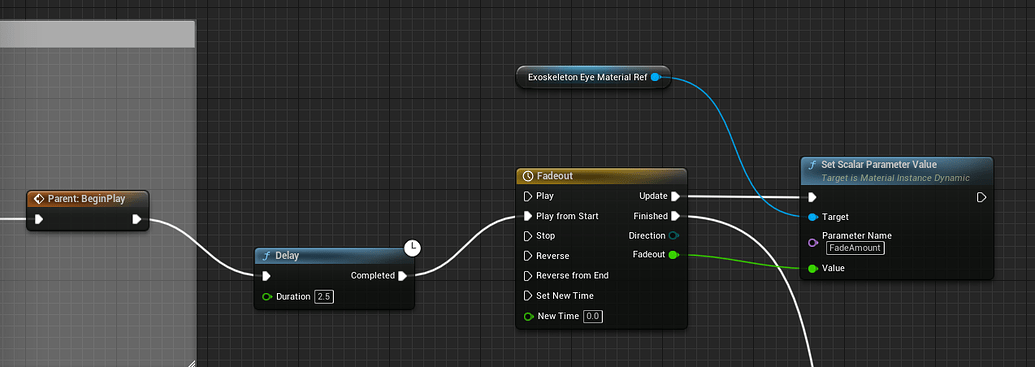Click the Fadeout Update output pin
The width and height of the screenshot is (1035, 367).
675,196
